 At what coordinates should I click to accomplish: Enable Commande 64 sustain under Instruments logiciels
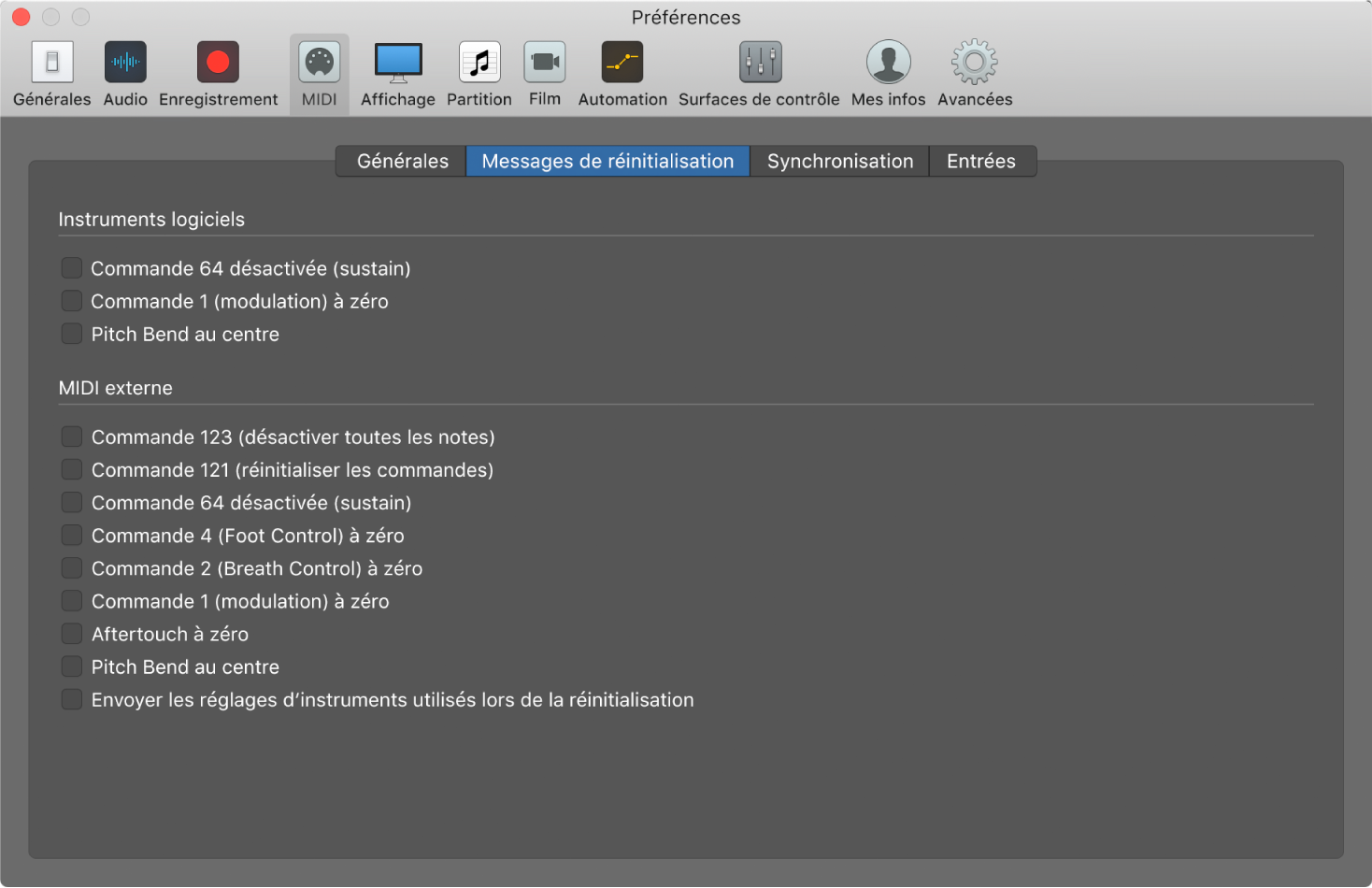pyautogui.click(x=72, y=268)
